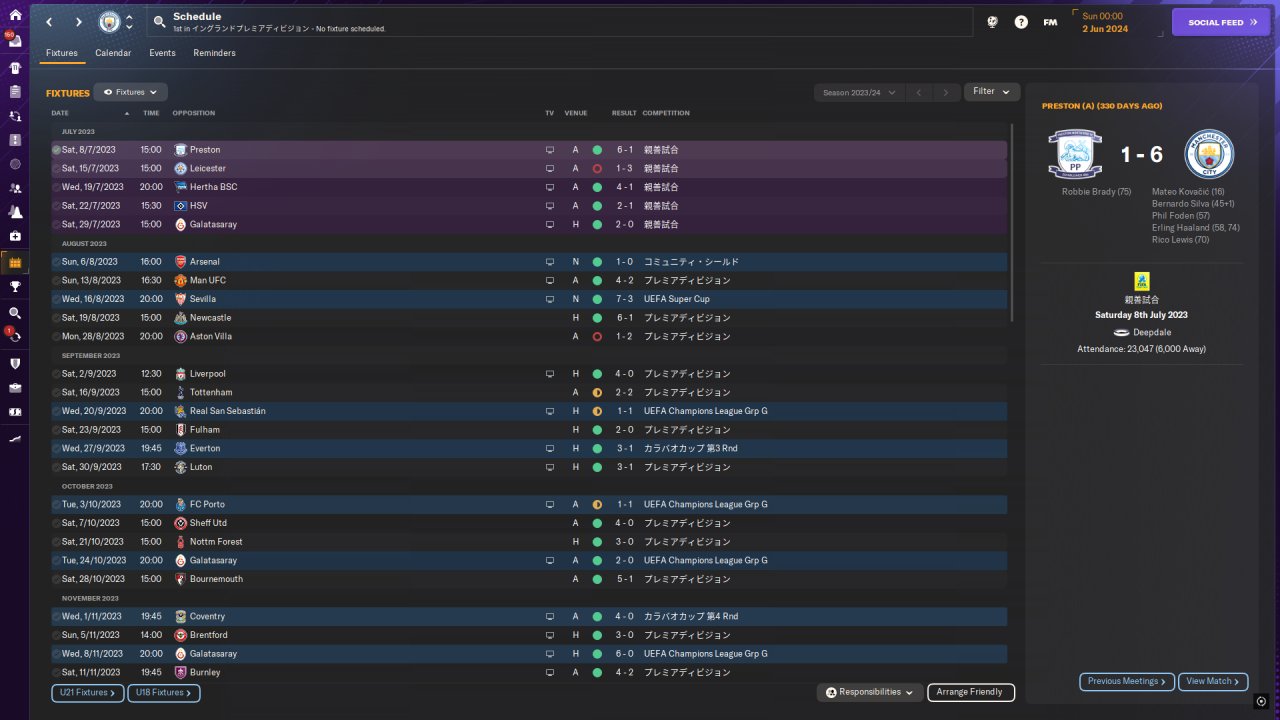Select the Hertha BSC fixture row
Image resolution: width=1280 pixels, height=720 pixels.
point(529,187)
